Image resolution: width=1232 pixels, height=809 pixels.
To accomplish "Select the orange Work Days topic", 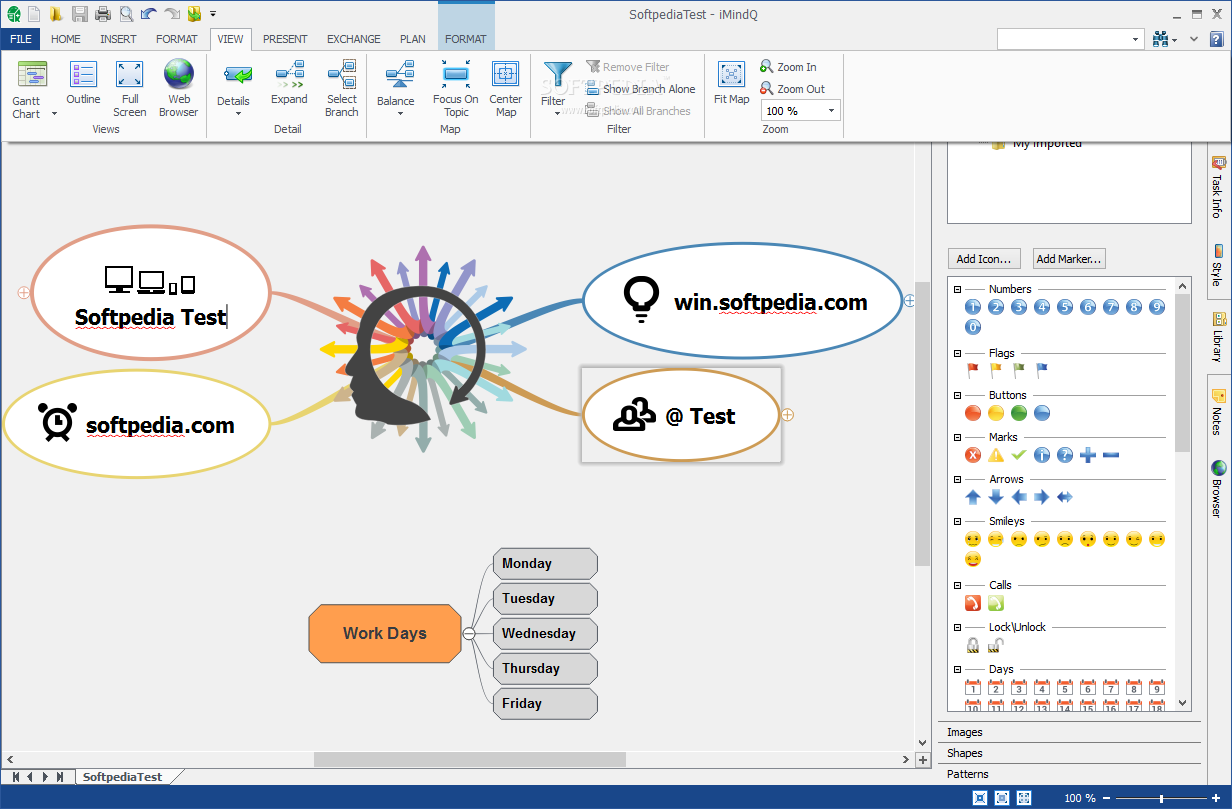I will (x=385, y=633).
